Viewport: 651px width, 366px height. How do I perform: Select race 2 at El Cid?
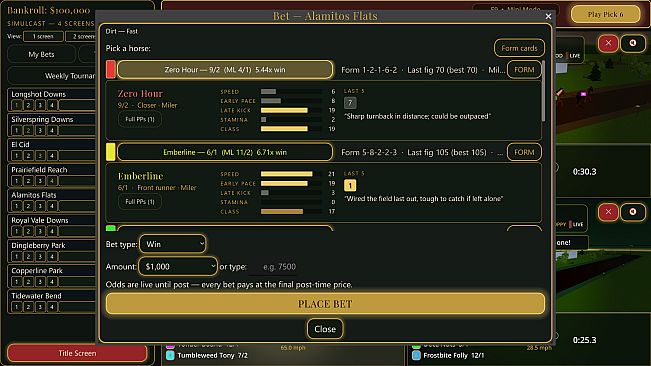28,156
